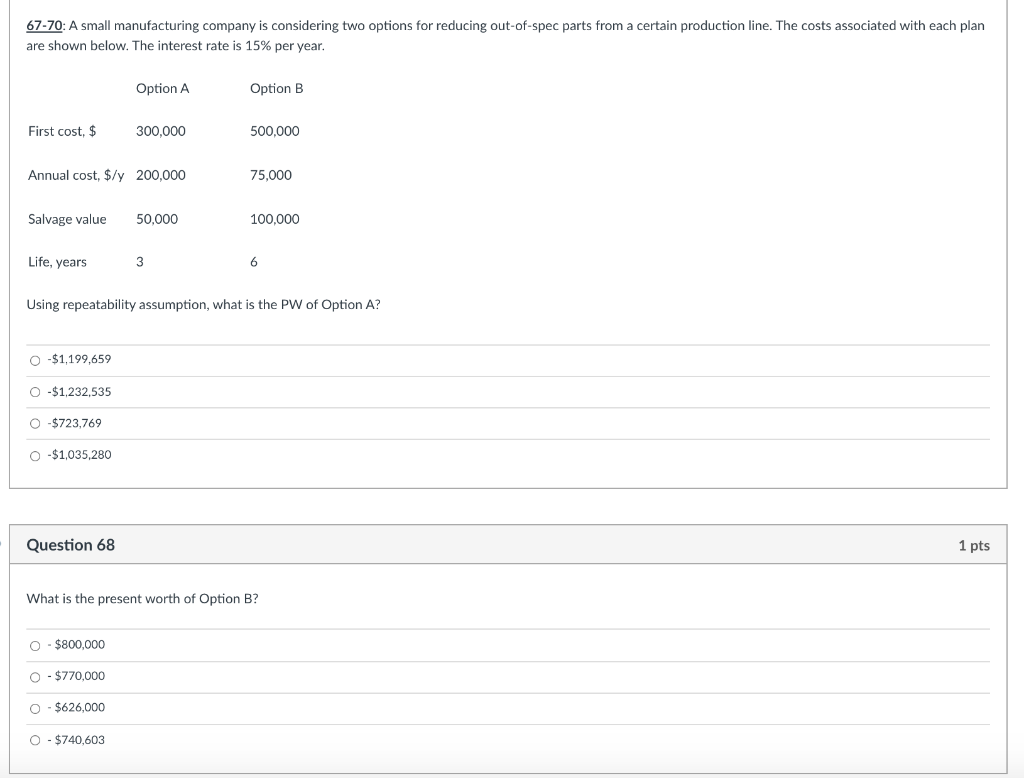Click "What is the present worth of Option B?"
This screenshot has height=778, width=1024.
pos(142,599)
